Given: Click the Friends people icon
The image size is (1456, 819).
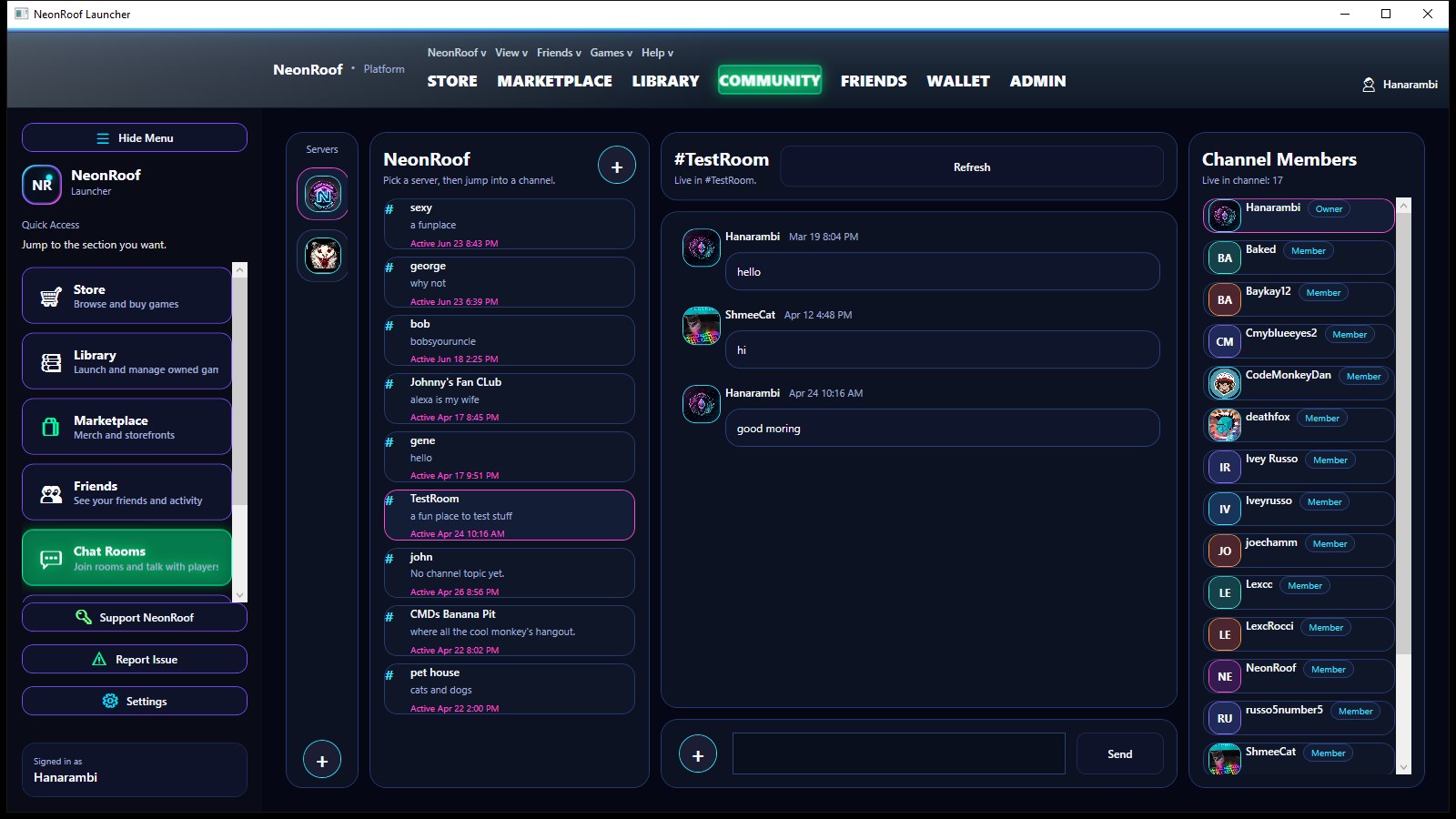Looking at the screenshot, I should [51, 493].
